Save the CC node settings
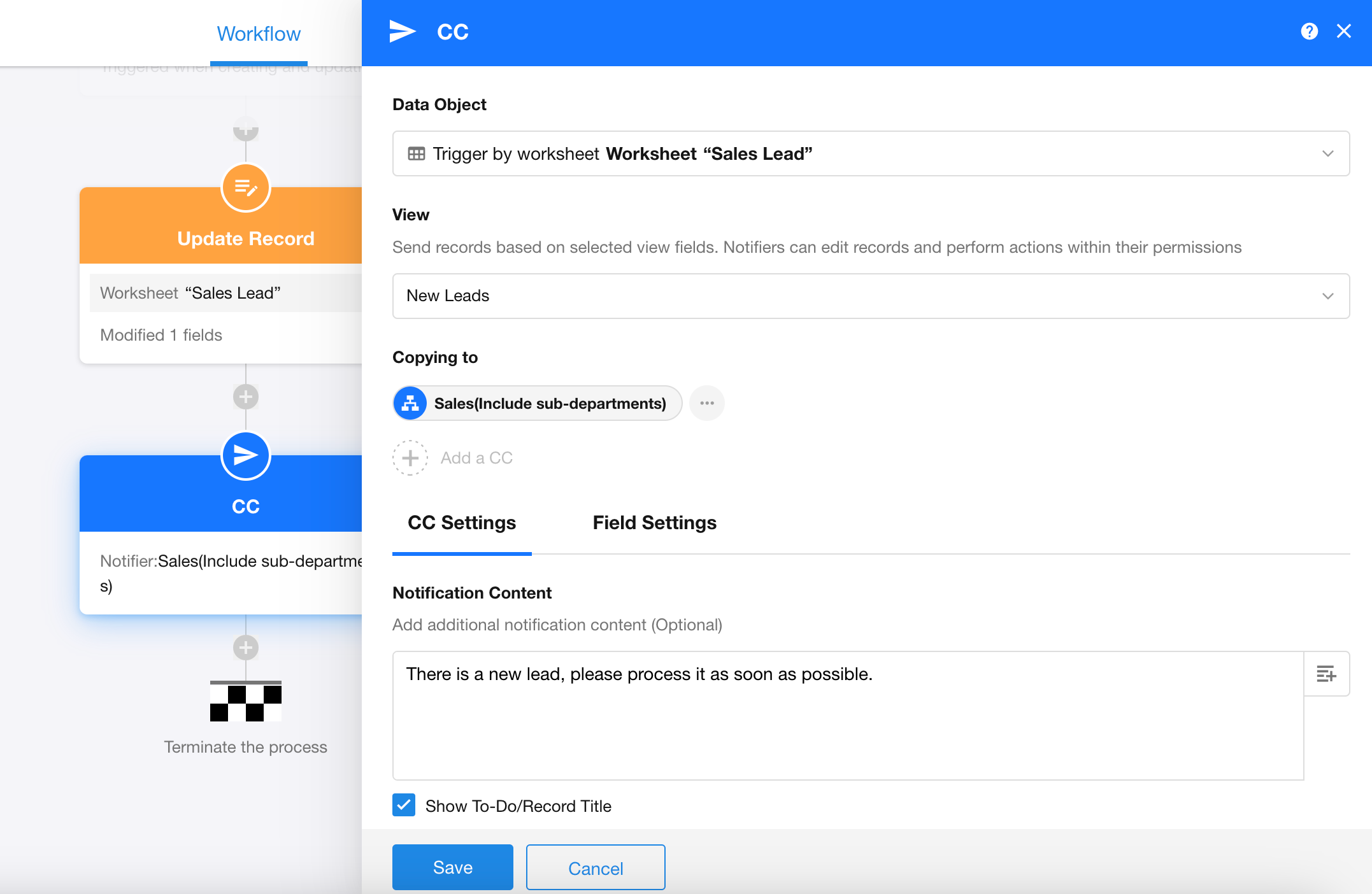 (452, 867)
